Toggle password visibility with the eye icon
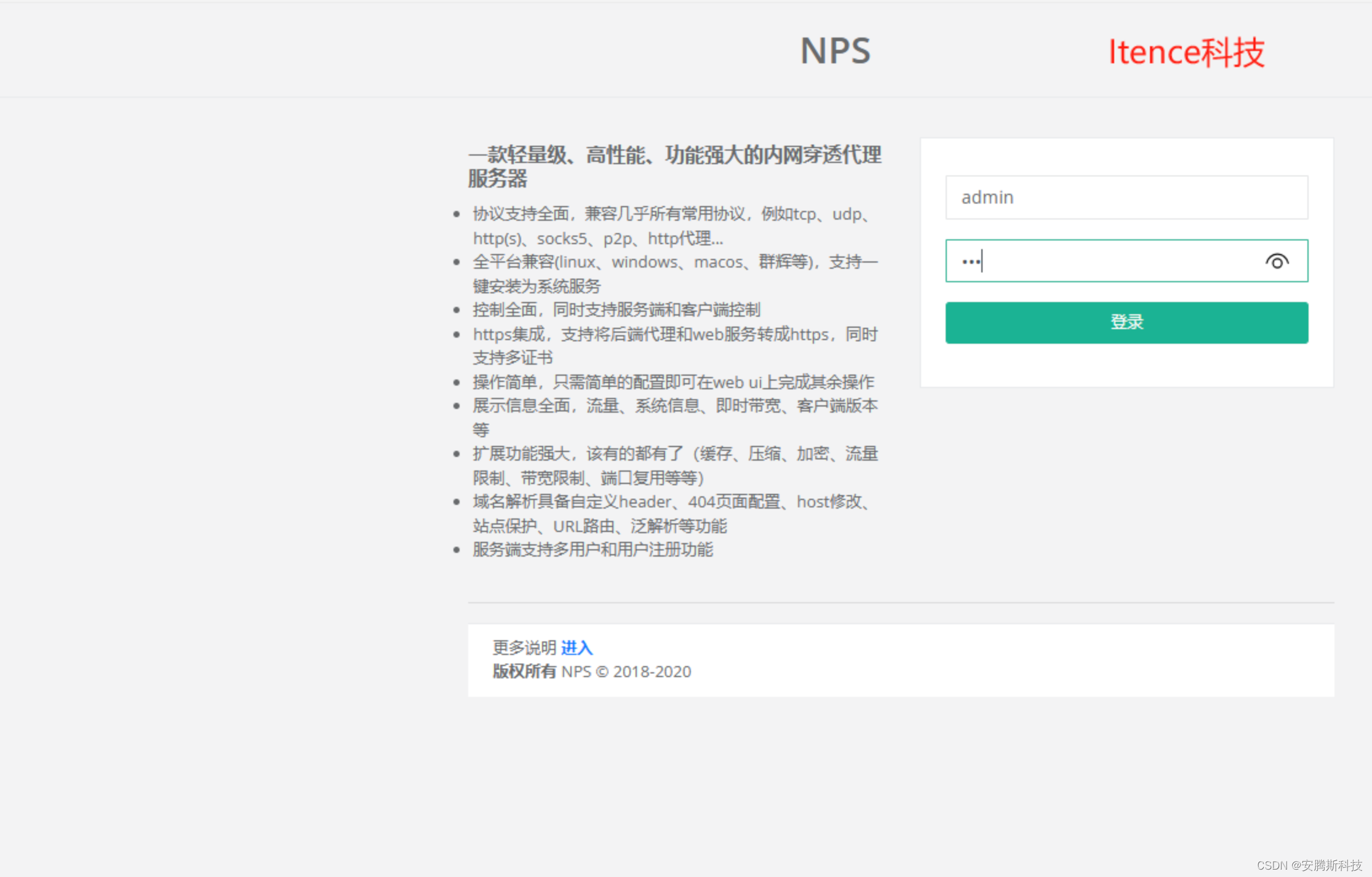 1277,261
